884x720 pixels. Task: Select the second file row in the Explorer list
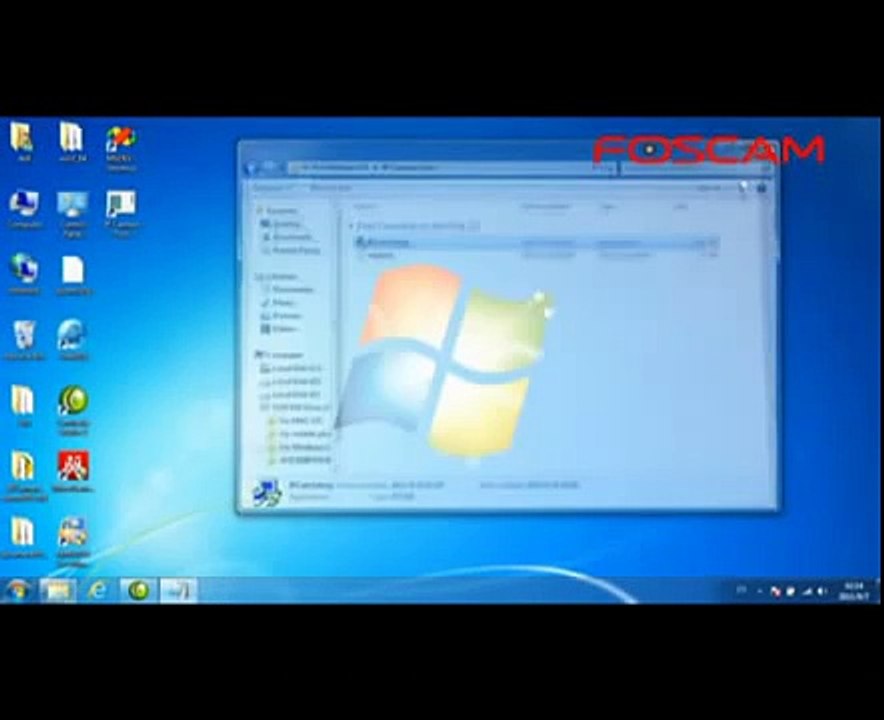pos(537,255)
